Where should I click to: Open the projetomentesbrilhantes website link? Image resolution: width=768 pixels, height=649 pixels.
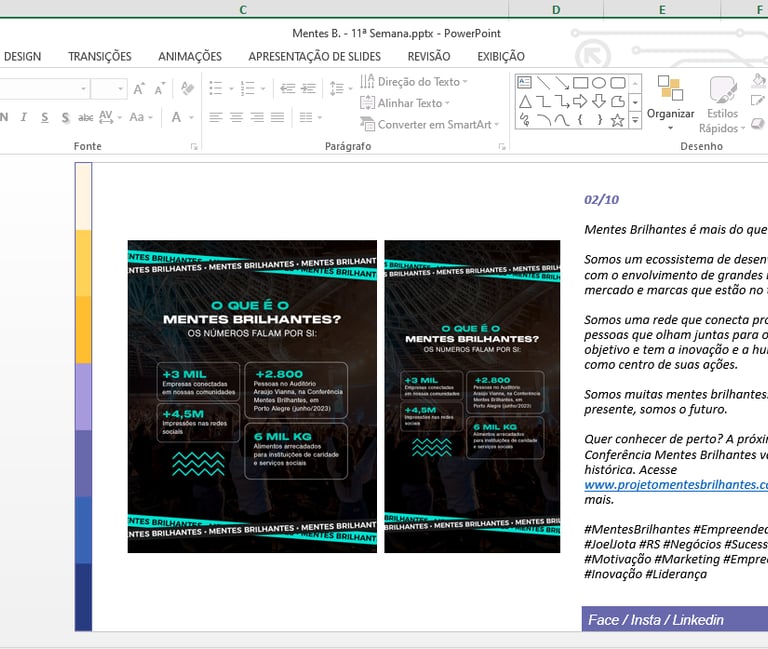tap(675, 485)
